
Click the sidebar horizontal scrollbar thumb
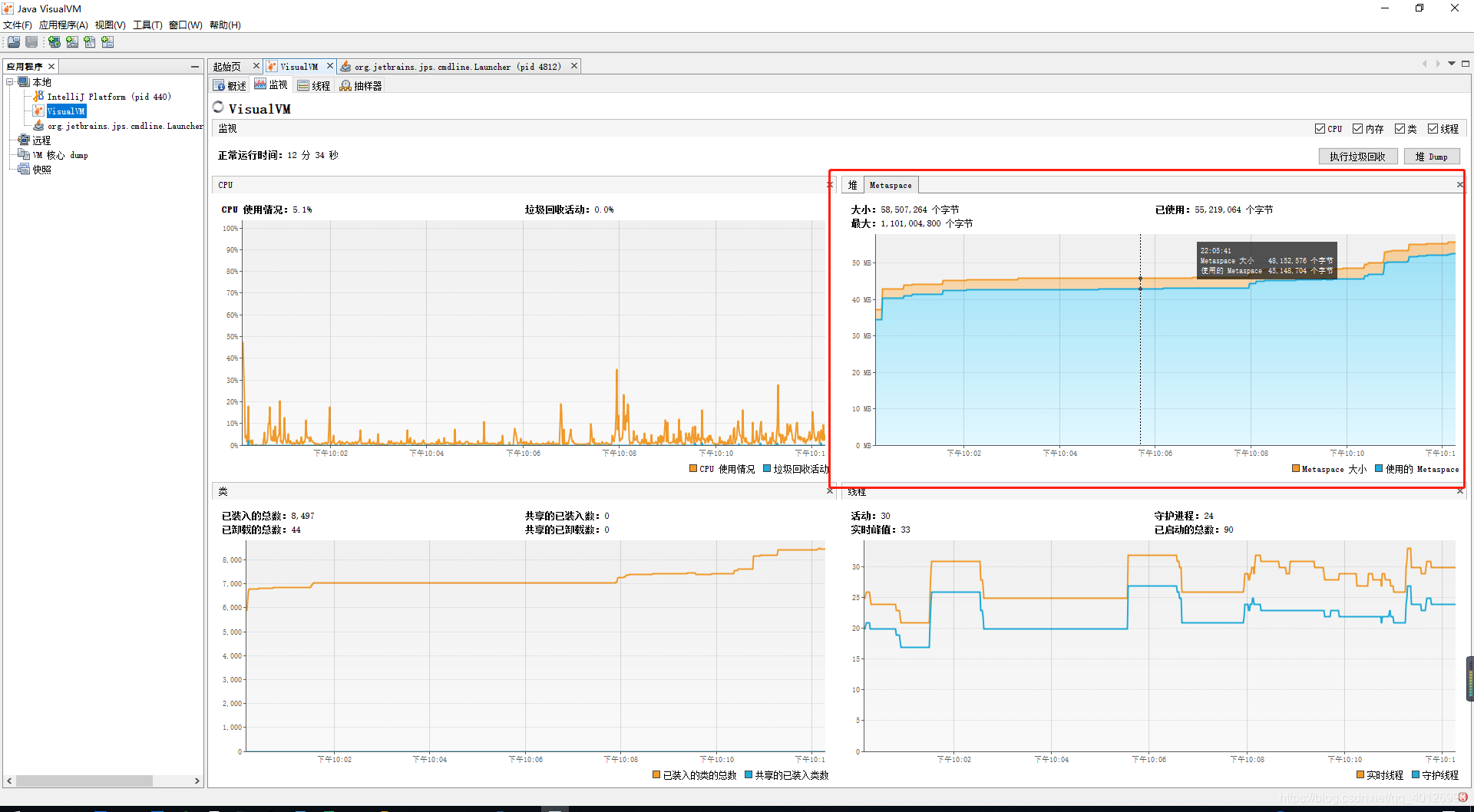click(x=84, y=781)
